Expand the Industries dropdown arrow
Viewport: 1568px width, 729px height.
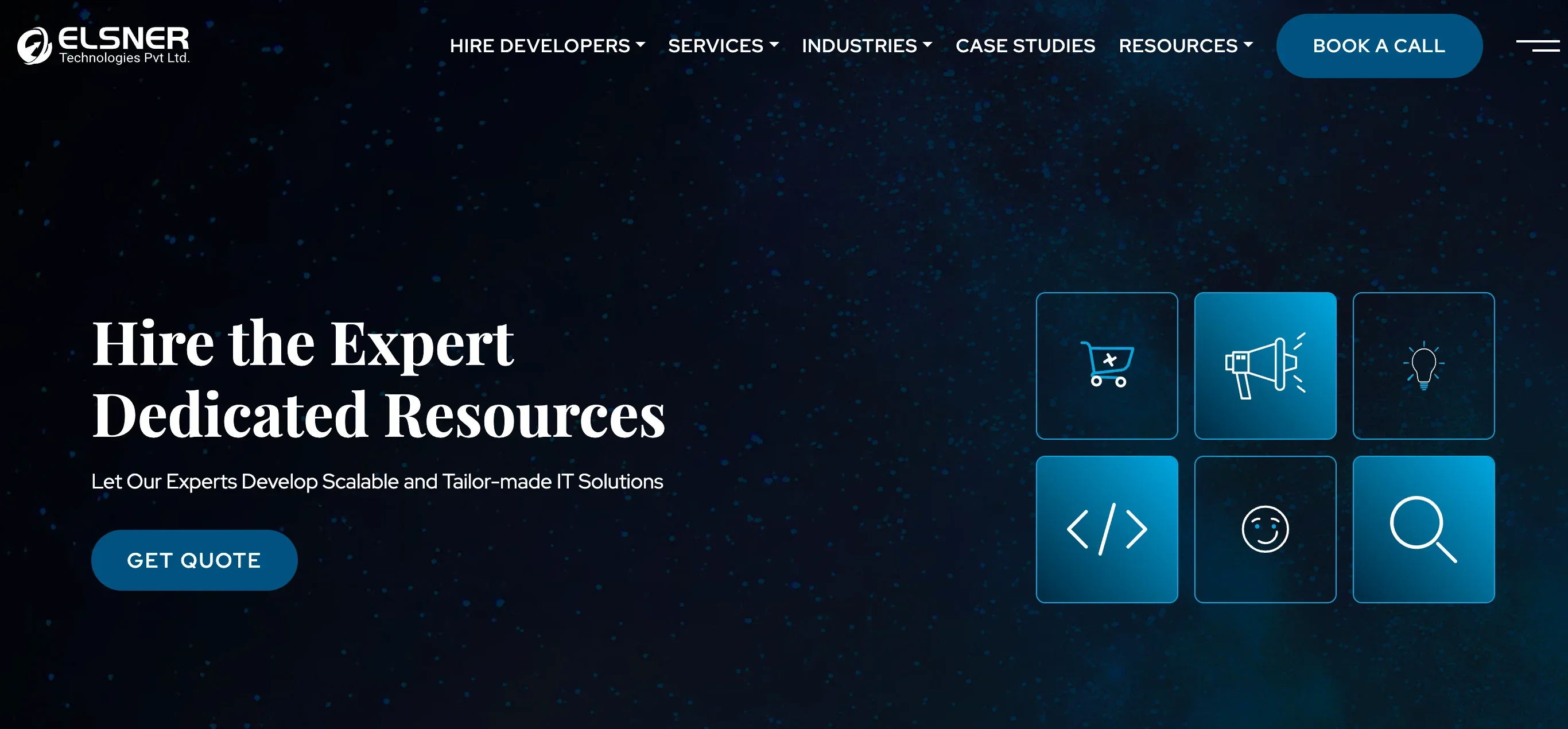coord(927,45)
